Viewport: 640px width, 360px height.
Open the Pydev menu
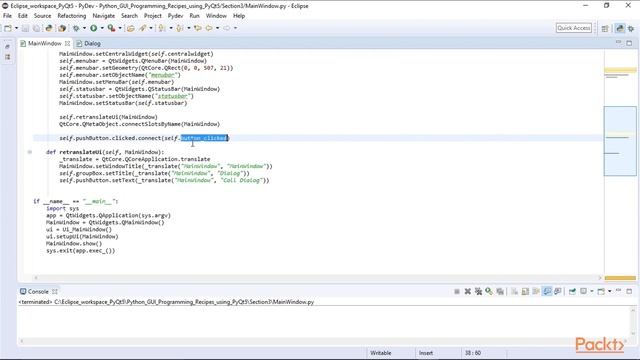click(x=176, y=16)
